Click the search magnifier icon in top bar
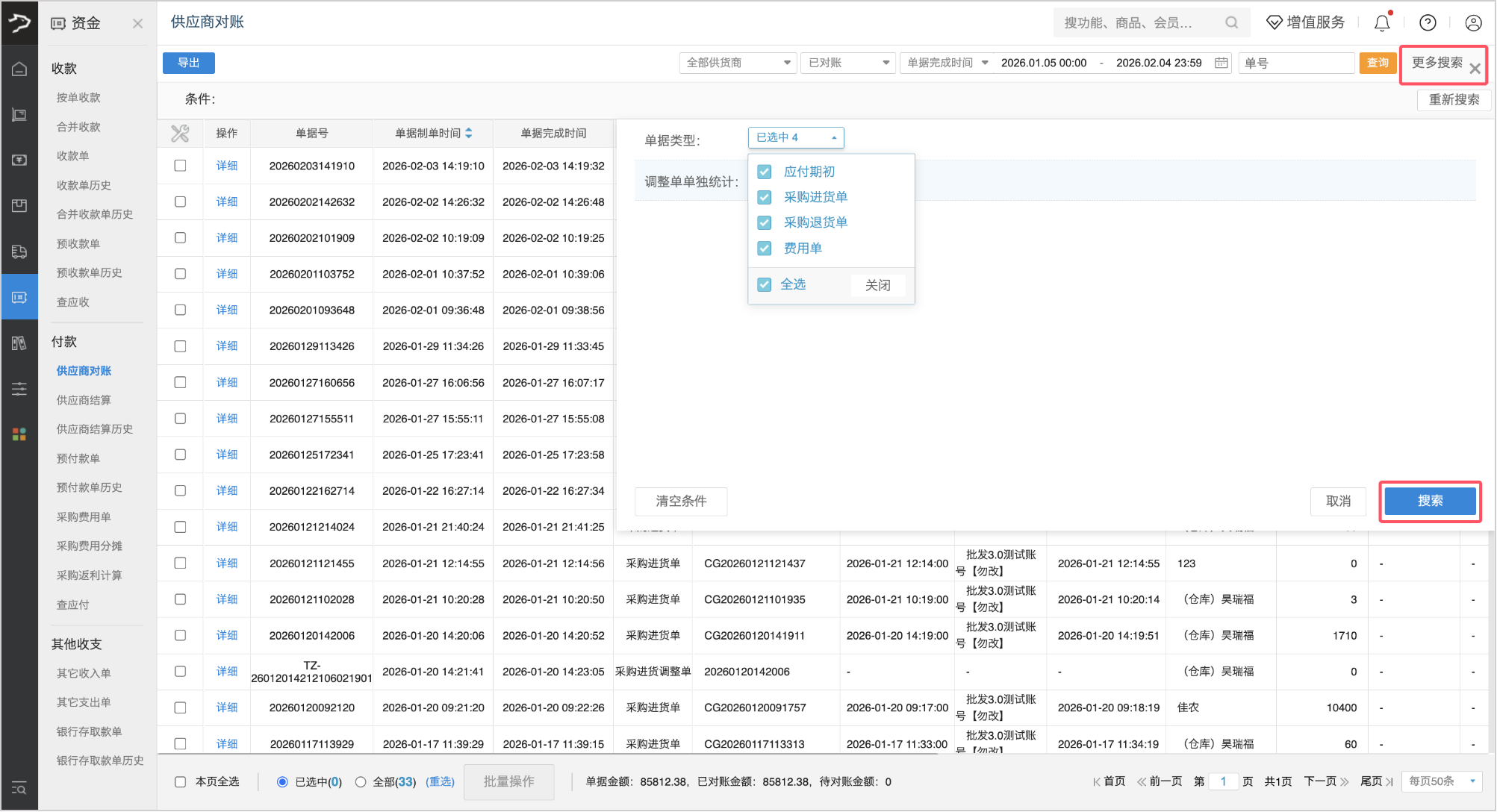Screen dimensions: 1497x812 (x=1231, y=23)
